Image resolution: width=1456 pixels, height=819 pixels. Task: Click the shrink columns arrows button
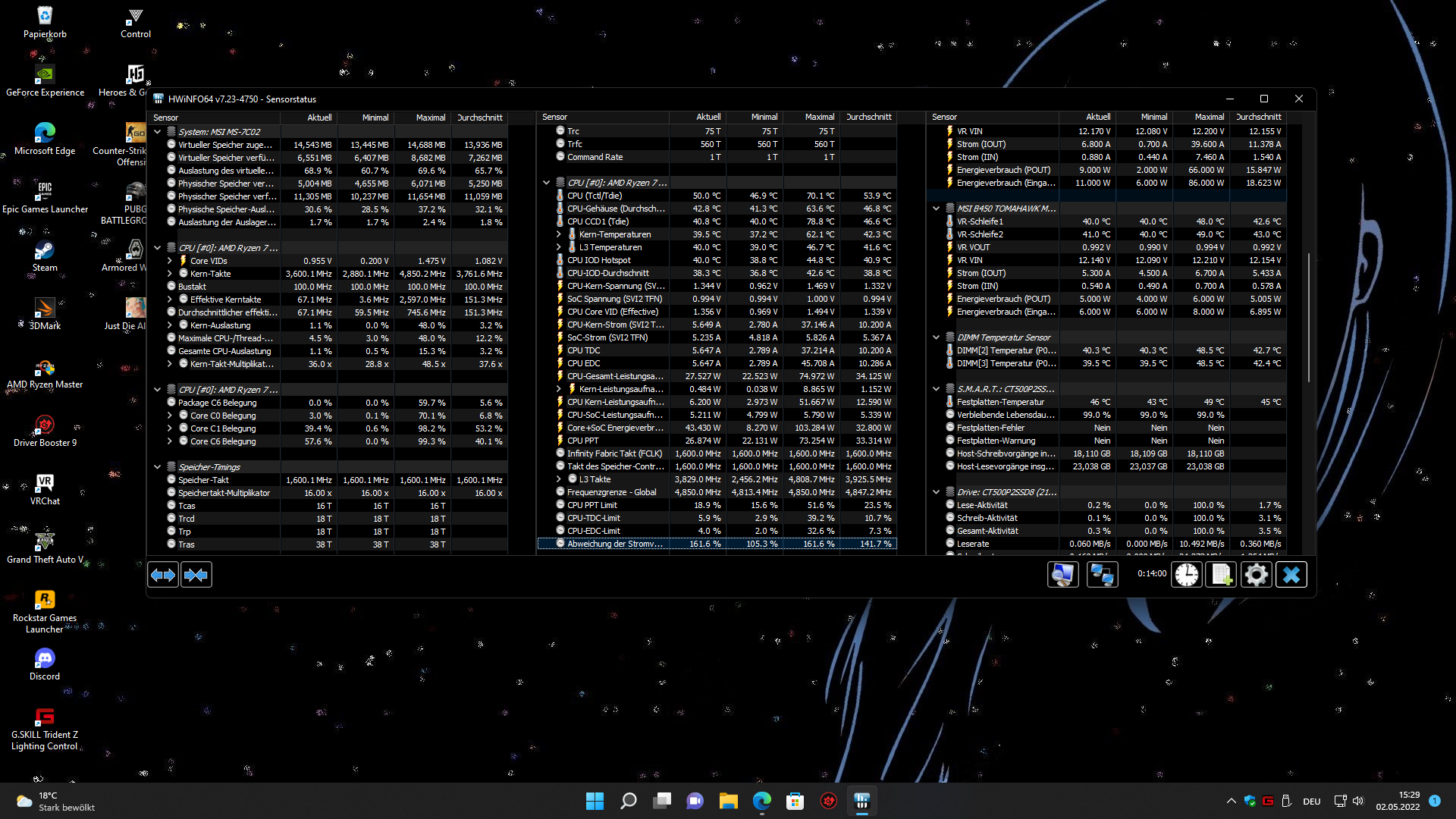click(196, 576)
